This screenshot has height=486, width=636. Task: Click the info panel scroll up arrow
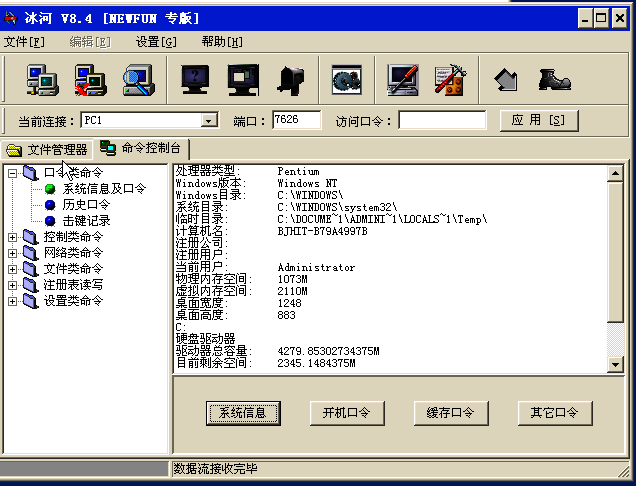(615, 174)
